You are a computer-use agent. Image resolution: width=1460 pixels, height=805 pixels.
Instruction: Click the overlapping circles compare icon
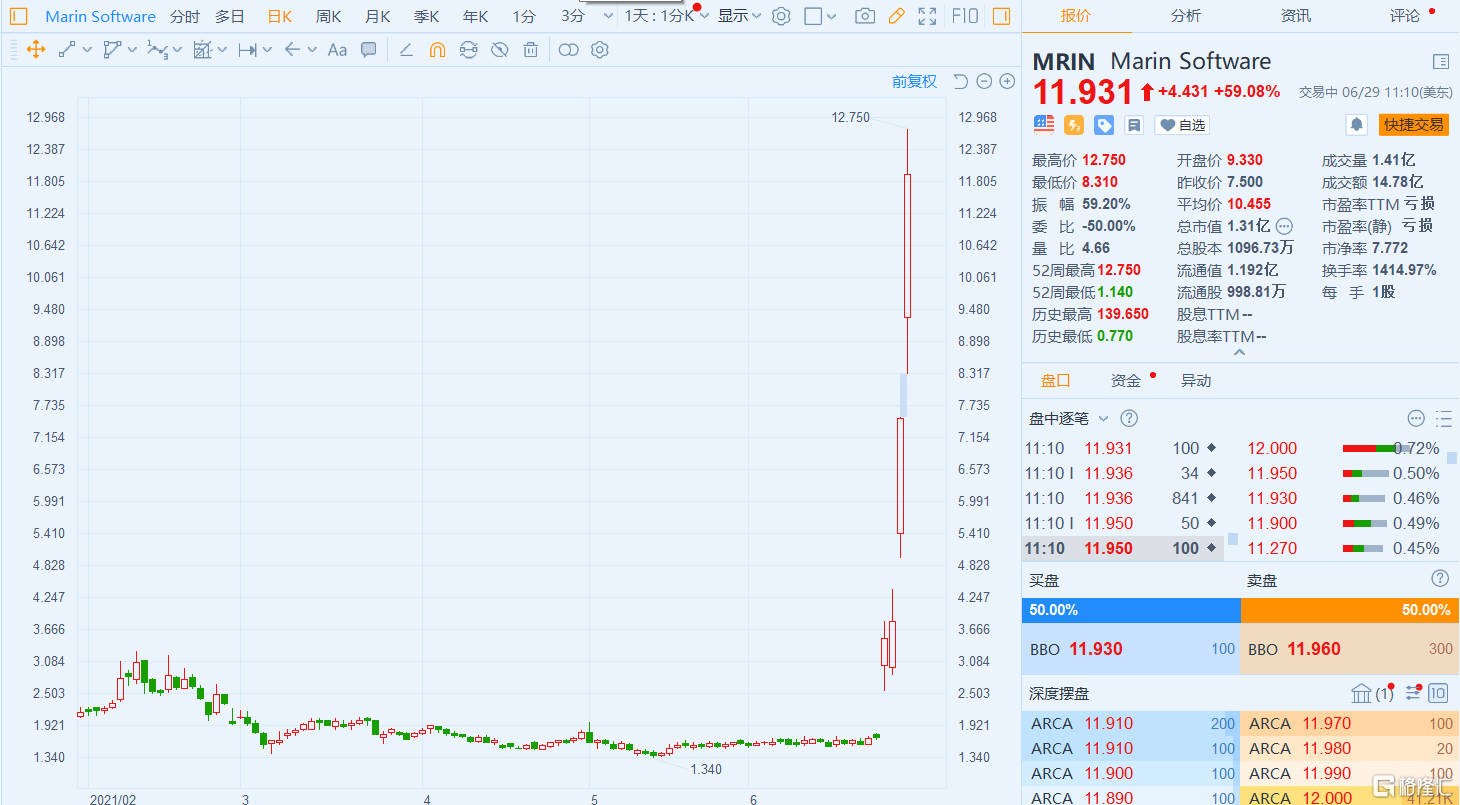point(568,50)
